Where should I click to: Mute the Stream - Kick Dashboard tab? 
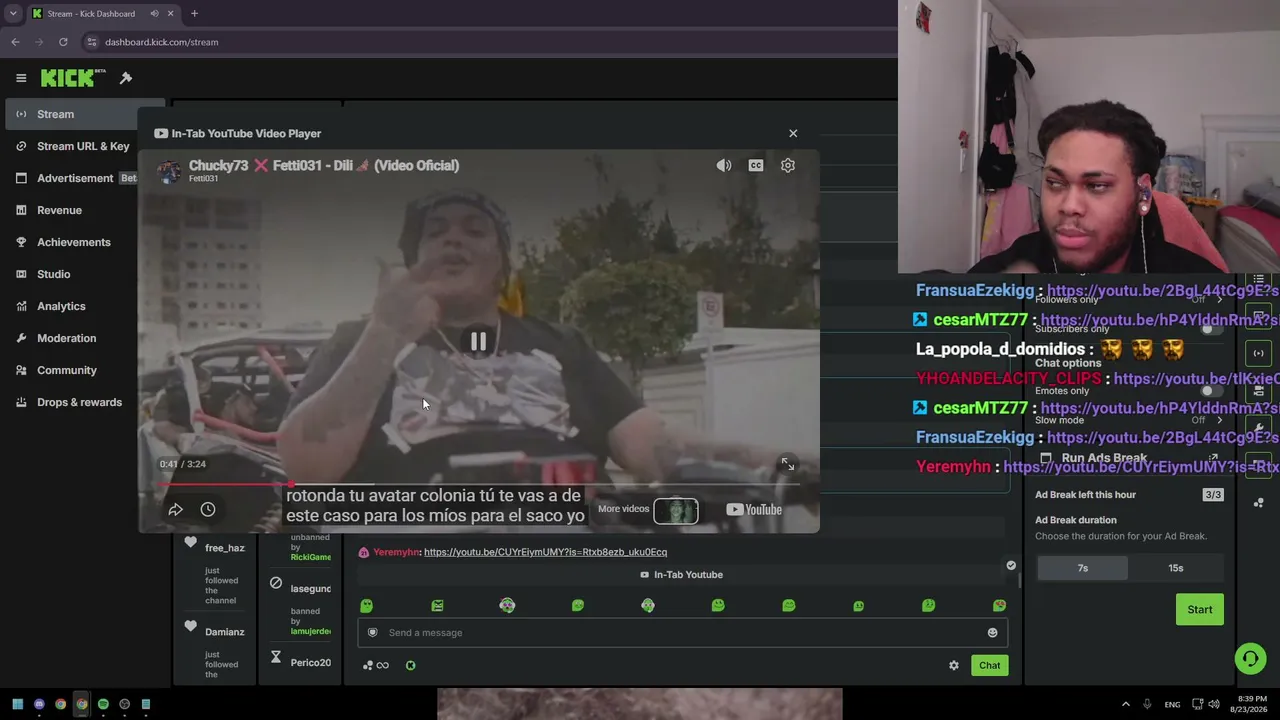coord(154,14)
